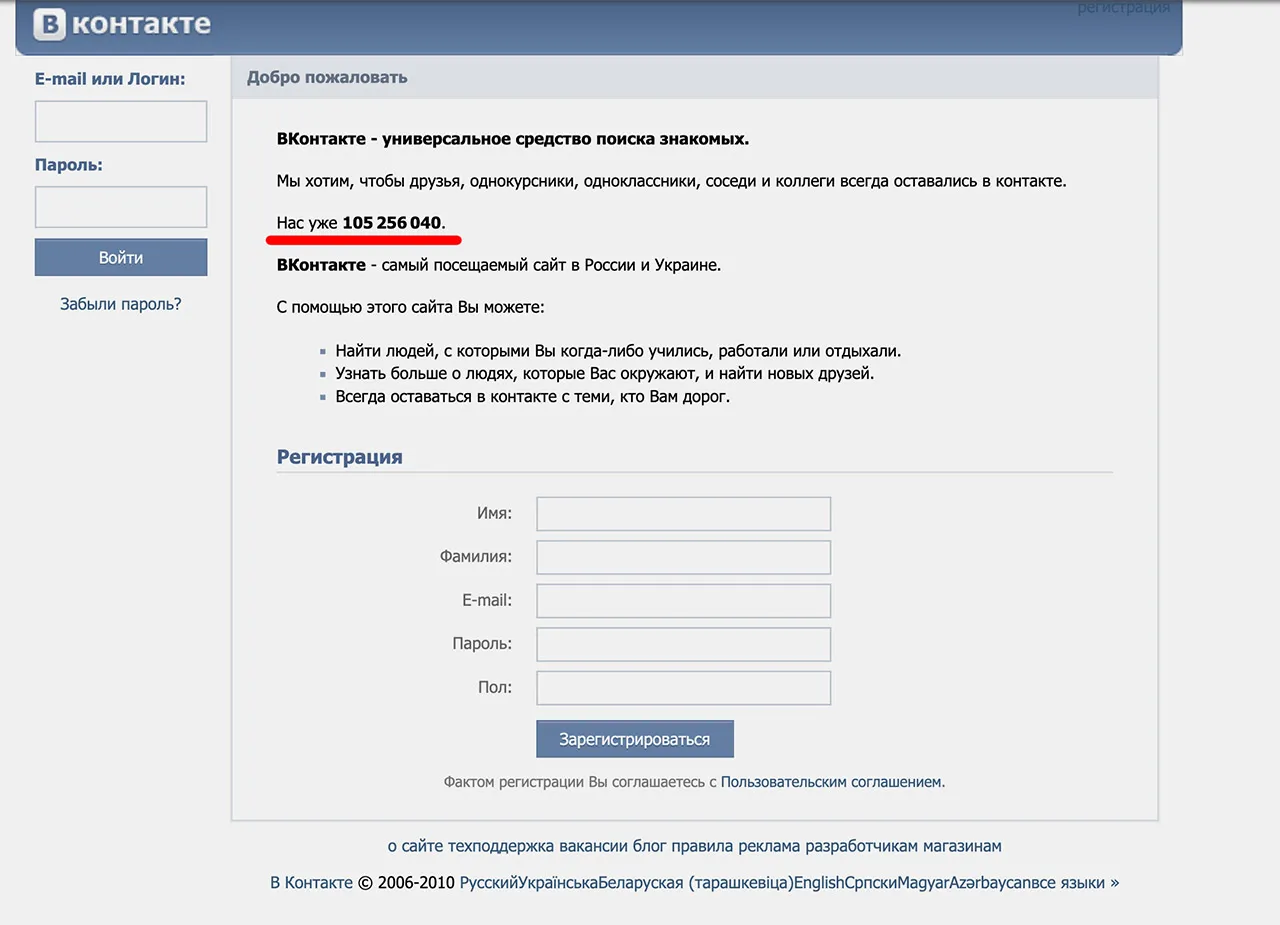Click the Добро пожаловать panel title

[327, 77]
